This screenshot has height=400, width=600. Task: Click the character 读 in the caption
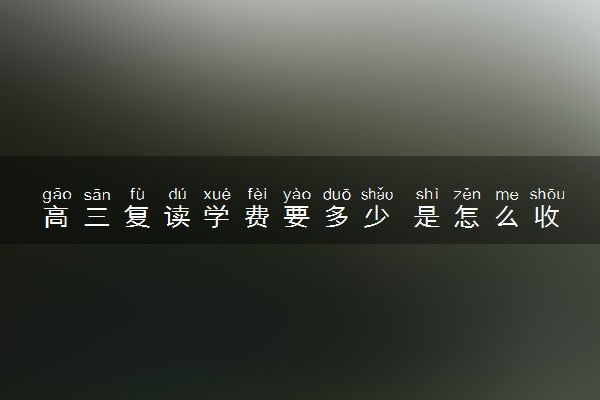pos(177,217)
